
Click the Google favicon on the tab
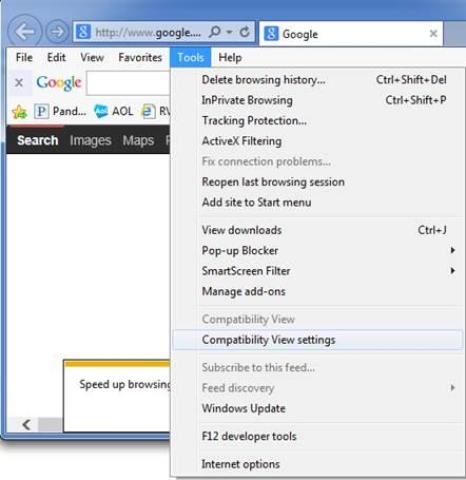coord(271,34)
